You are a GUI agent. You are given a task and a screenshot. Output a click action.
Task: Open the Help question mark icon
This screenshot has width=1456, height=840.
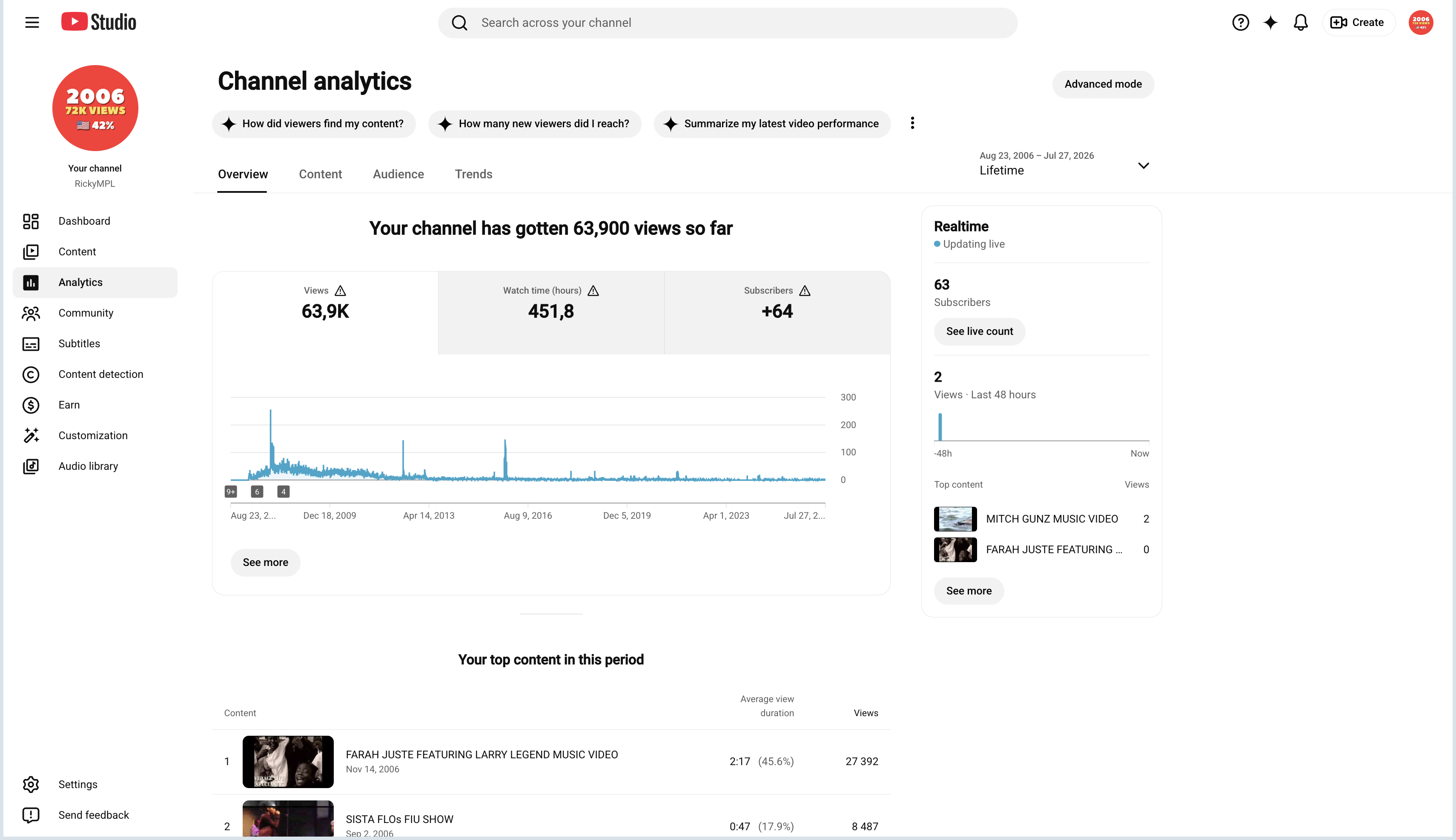click(1240, 23)
